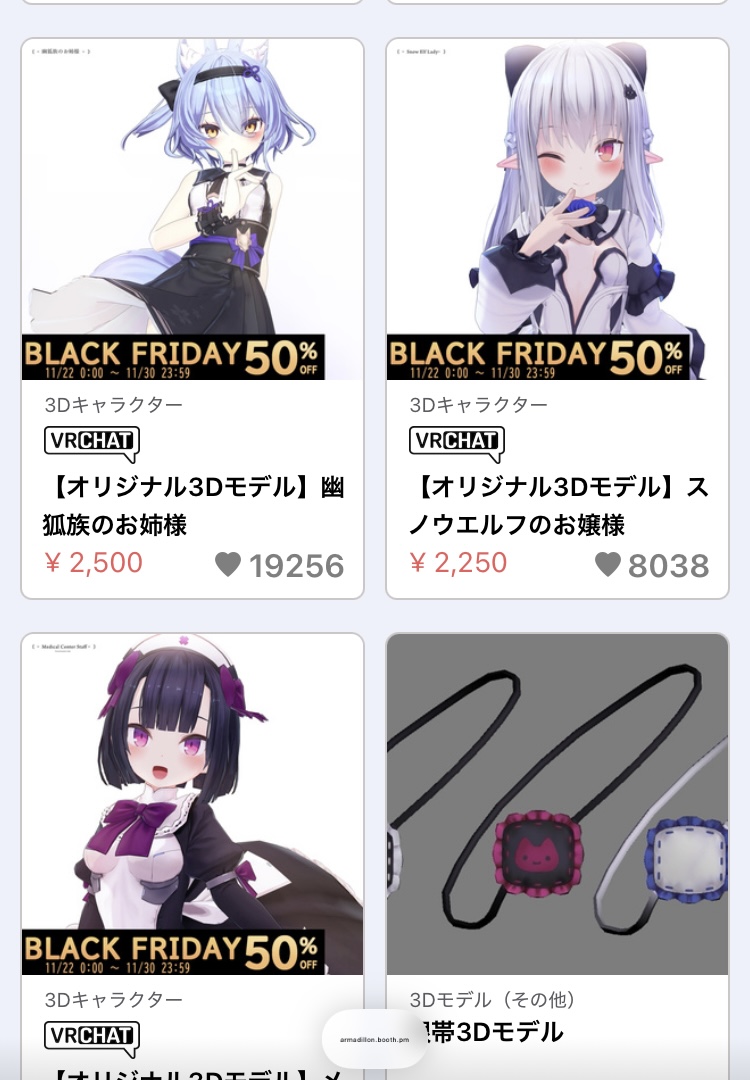This screenshot has width=750, height=1080.
Task: Select the 3Dモデル（その他）category link
Action: point(492,999)
